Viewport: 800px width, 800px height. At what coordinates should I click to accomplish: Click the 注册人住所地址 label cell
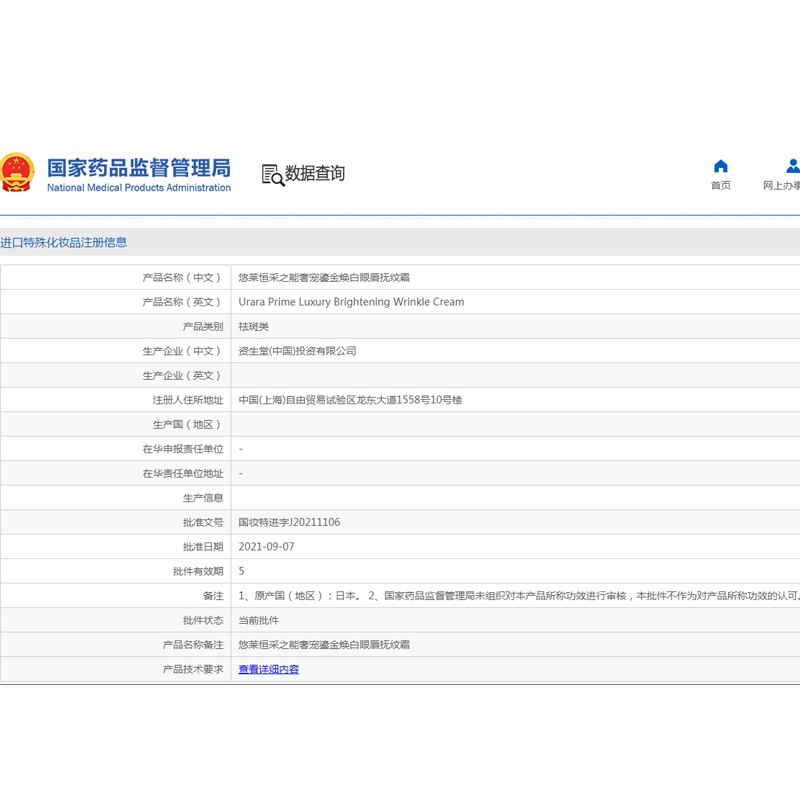click(116, 400)
